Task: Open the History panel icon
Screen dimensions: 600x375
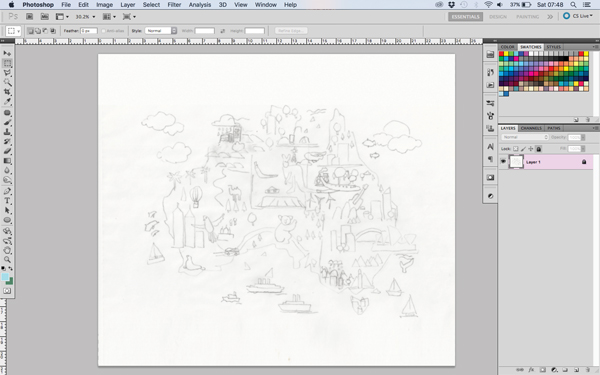Action: (491, 72)
